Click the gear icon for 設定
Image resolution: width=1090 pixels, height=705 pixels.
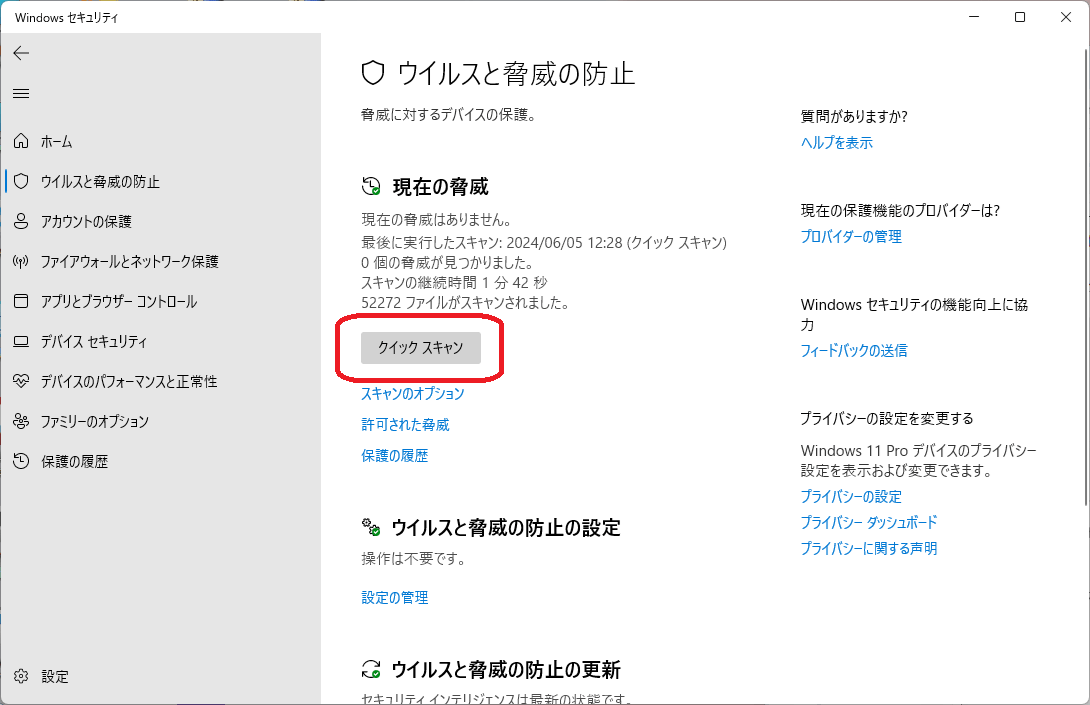[22, 676]
